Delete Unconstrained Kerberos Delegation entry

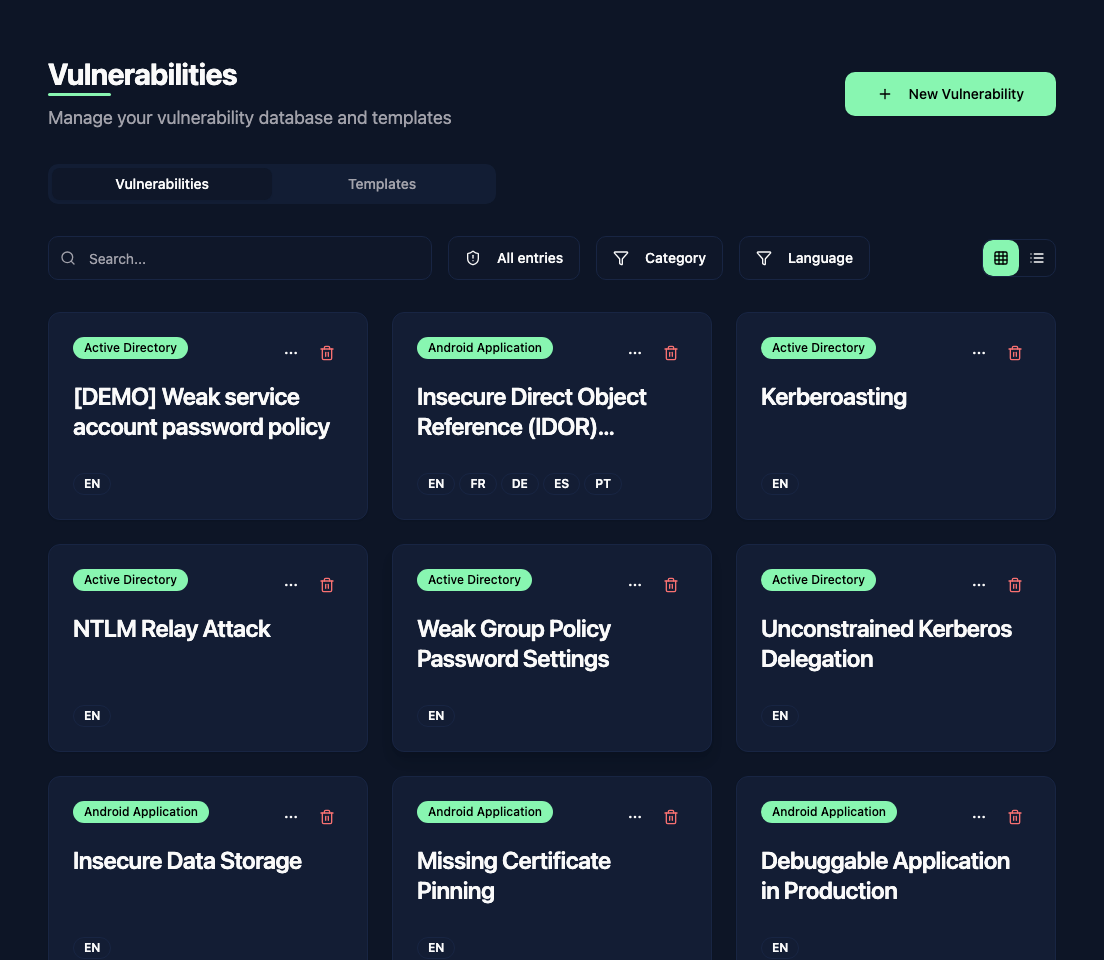click(1015, 585)
